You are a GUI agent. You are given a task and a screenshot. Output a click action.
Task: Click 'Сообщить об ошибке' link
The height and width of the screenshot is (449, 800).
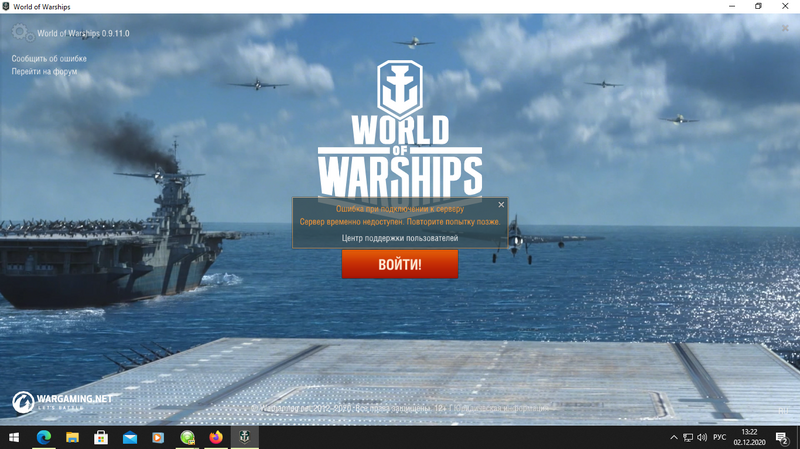[x=49, y=59]
